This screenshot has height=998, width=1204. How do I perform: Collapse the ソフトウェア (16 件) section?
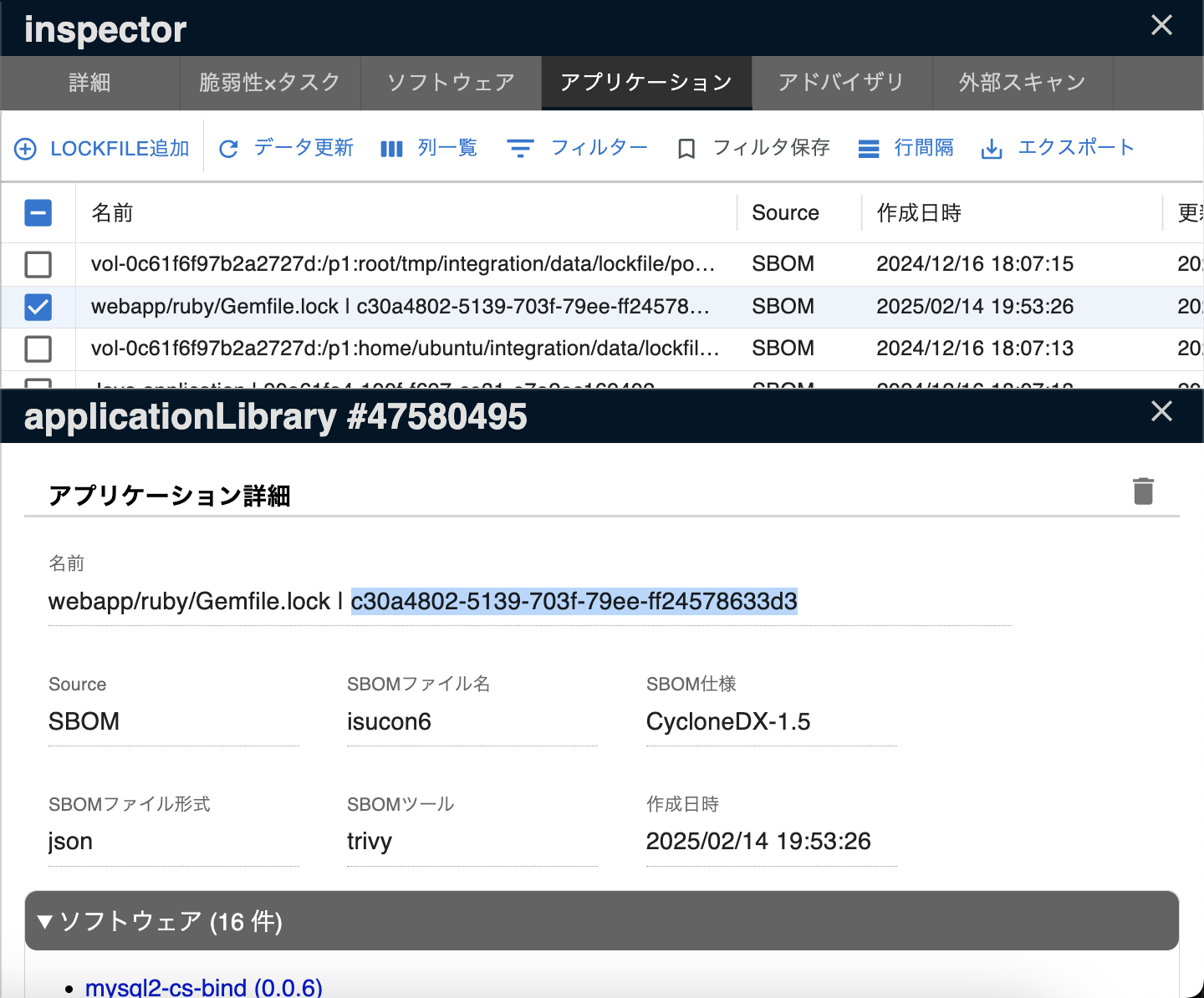(x=46, y=921)
